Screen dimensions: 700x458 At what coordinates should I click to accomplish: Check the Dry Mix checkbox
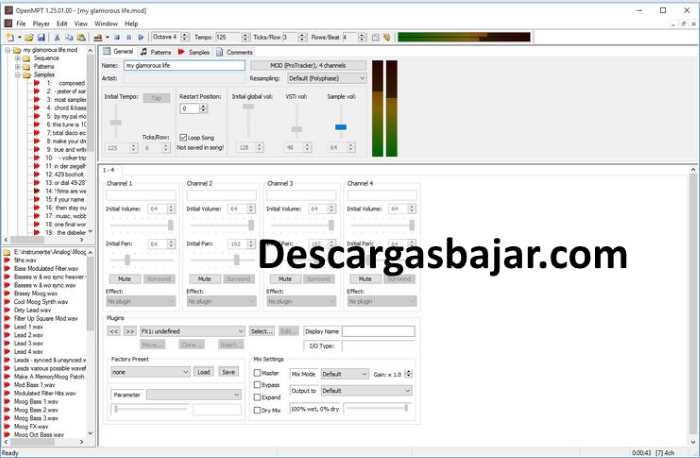(x=257, y=410)
